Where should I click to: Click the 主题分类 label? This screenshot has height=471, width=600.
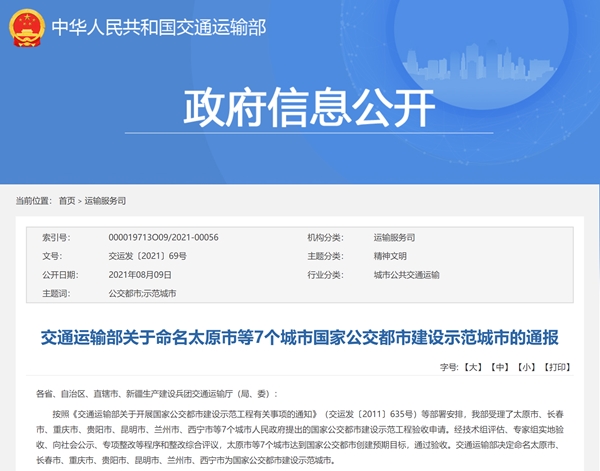[x=326, y=256]
